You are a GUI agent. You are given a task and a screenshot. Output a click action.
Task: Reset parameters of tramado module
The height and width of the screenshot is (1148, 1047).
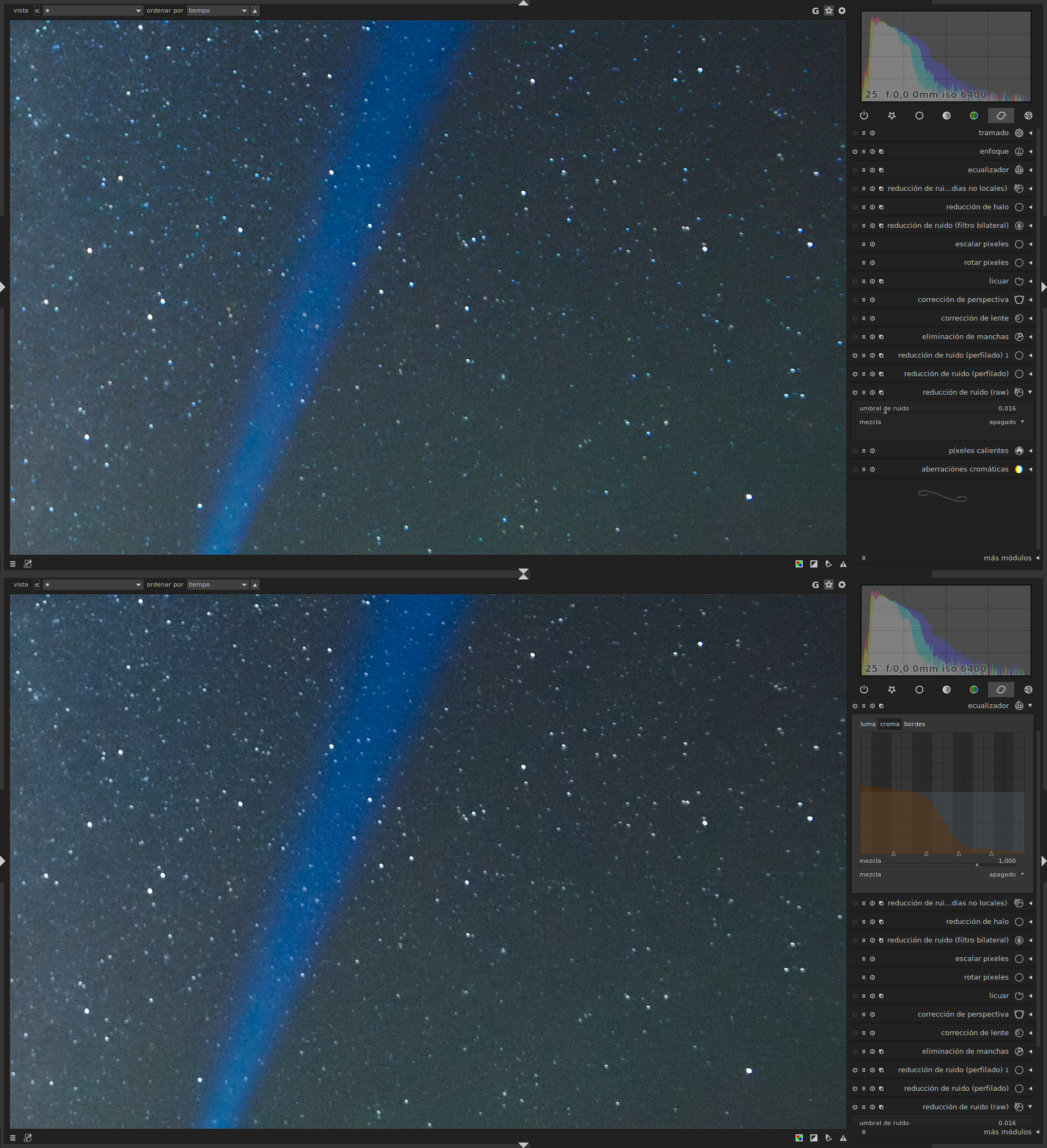(x=872, y=133)
